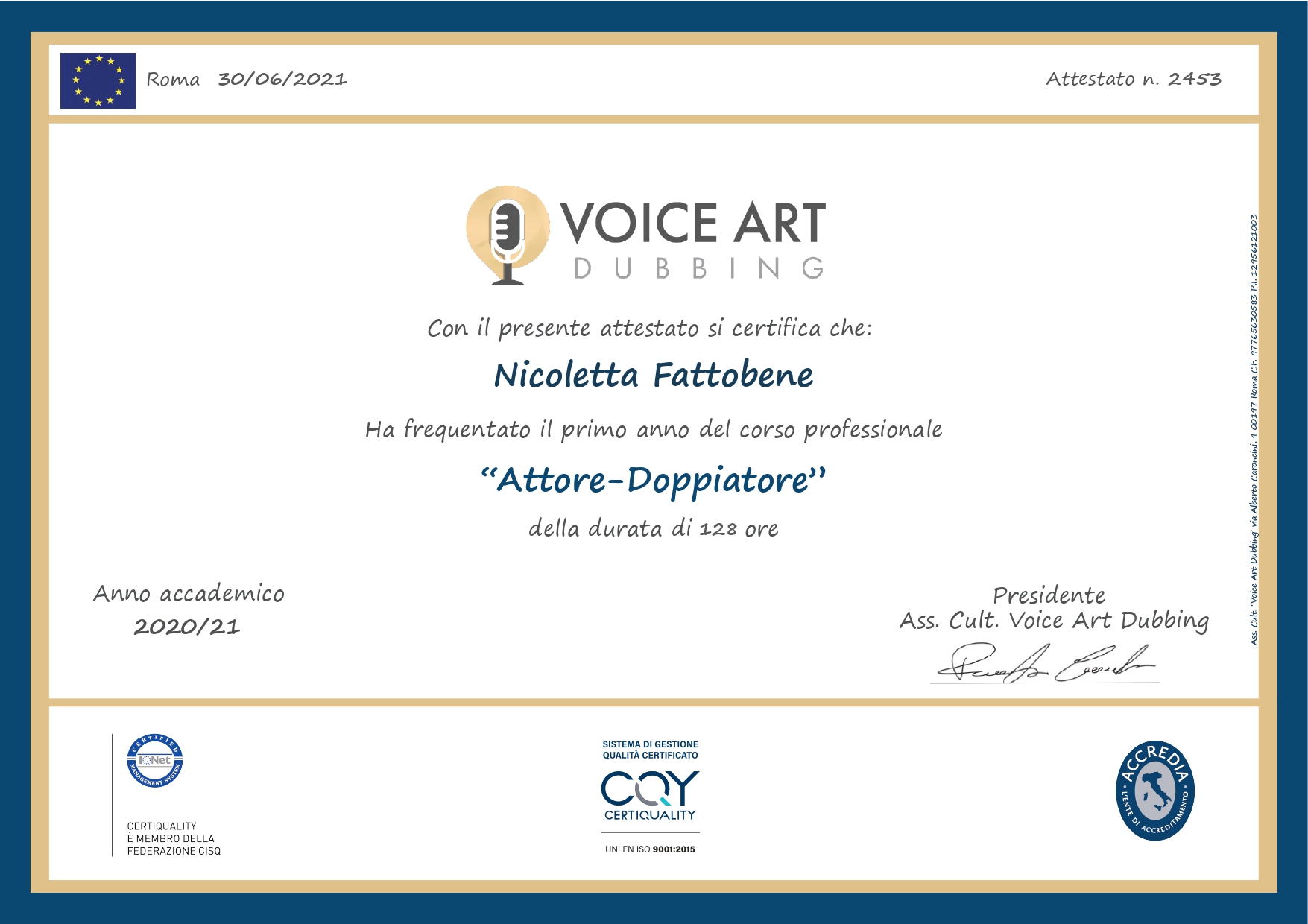This screenshot has width=1308, height=924.
Task: Click the 'VOICE ART' title text
Action: [x=692, y=223]
